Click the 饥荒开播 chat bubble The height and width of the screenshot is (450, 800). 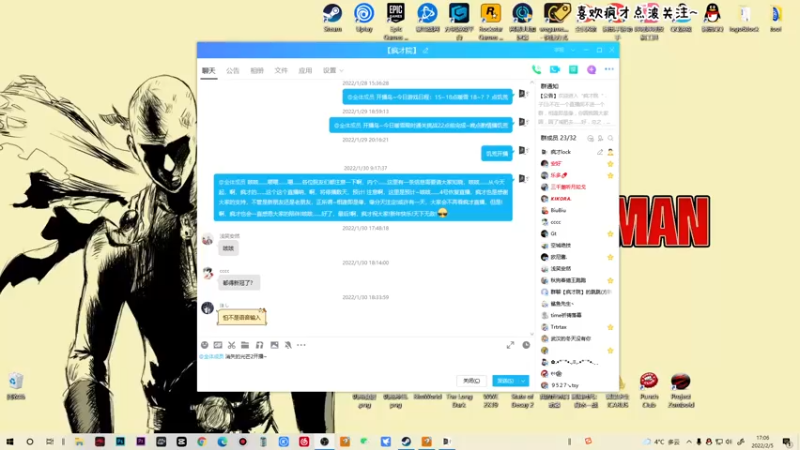click(x=497, y=153)
